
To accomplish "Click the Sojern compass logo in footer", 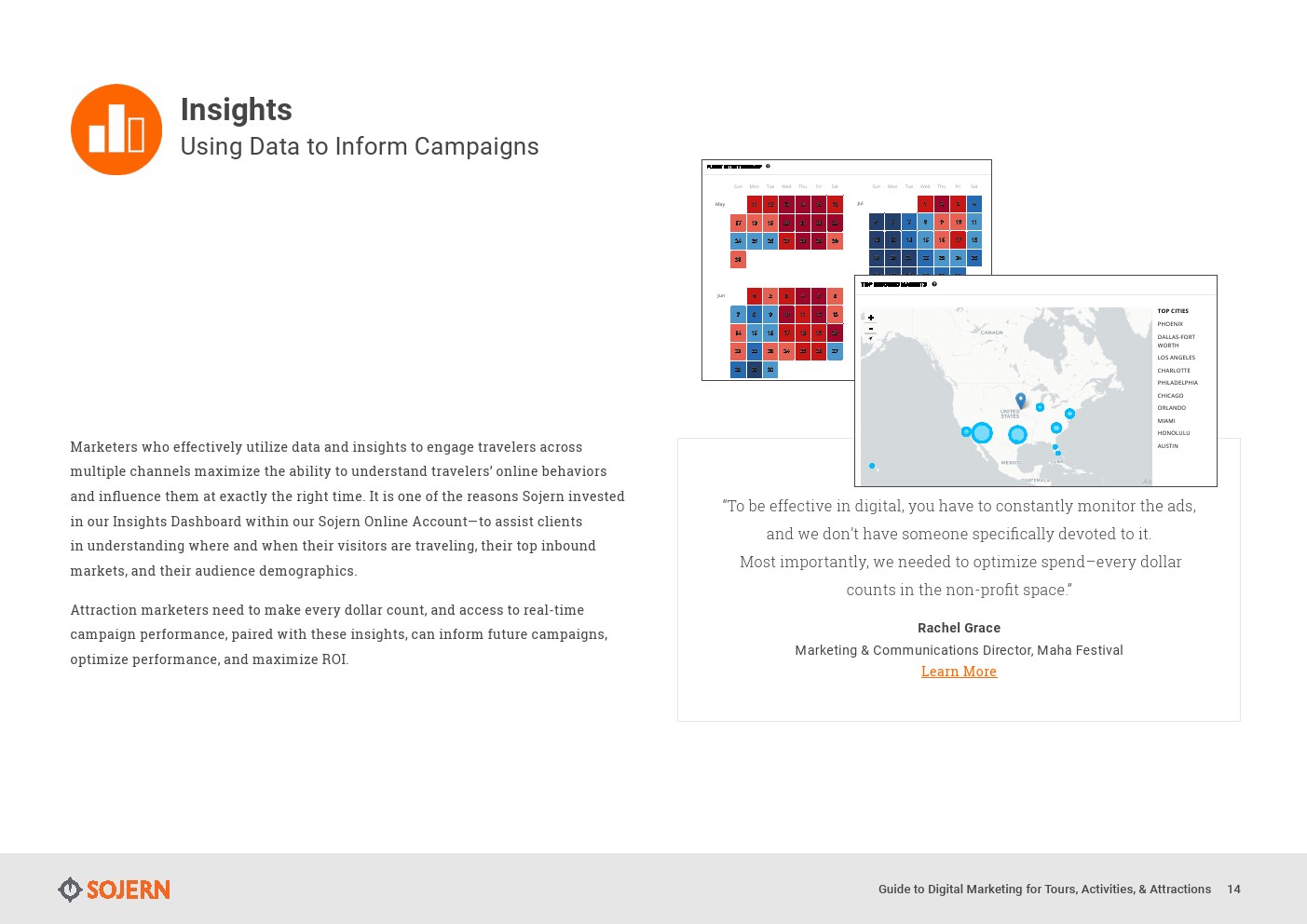I will [x=70, y=890].
